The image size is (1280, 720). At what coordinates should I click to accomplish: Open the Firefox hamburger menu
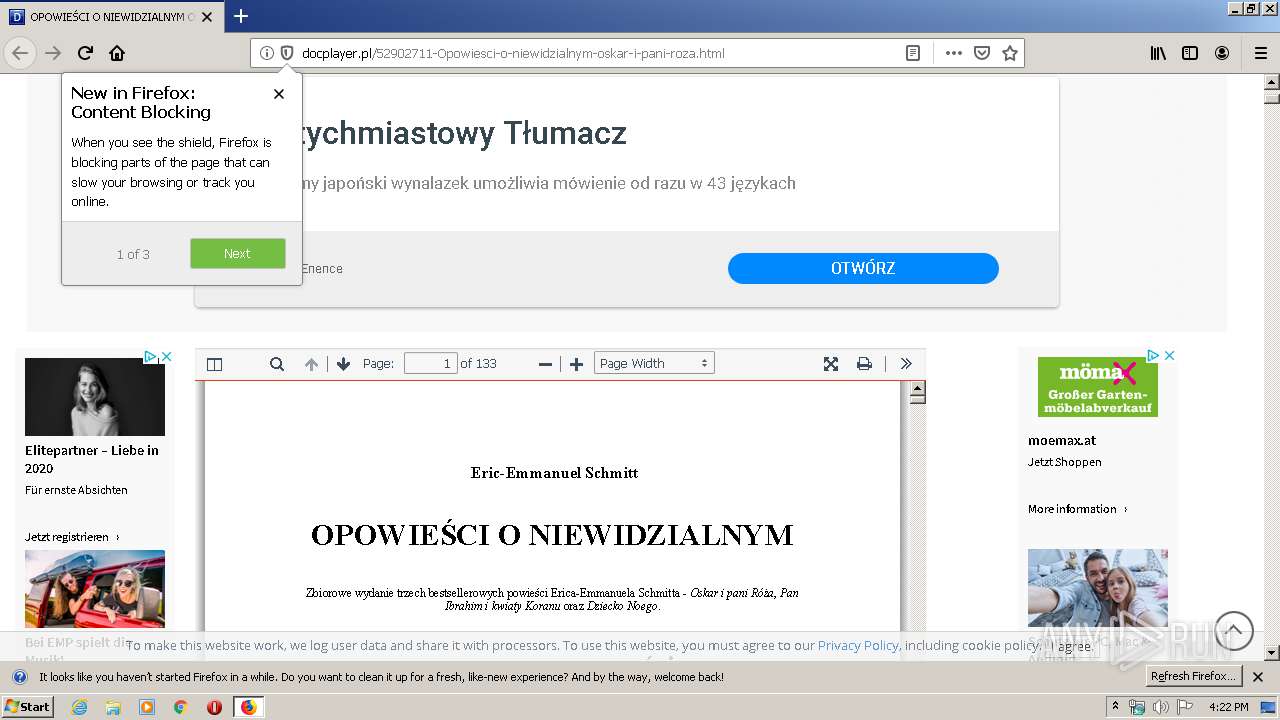pos(1260,53)
